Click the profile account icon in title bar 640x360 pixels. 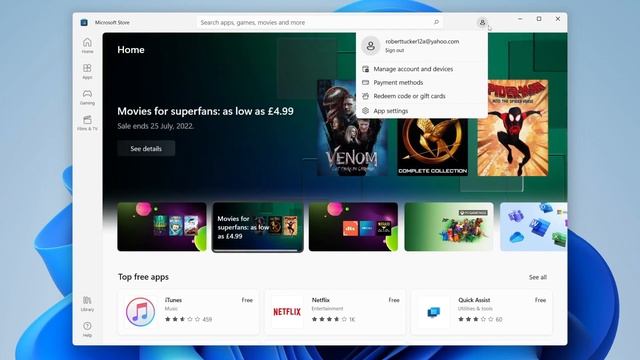point(482,22)
